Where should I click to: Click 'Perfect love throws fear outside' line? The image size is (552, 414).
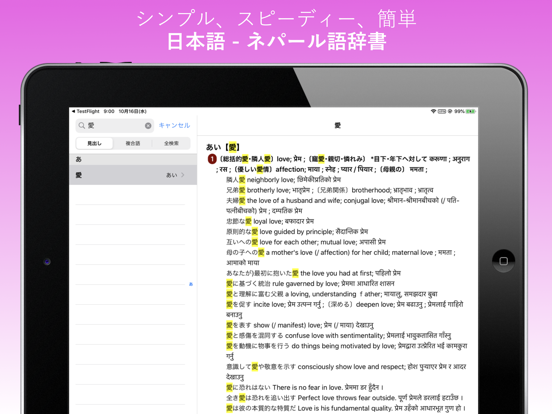(x=345, y=398)
